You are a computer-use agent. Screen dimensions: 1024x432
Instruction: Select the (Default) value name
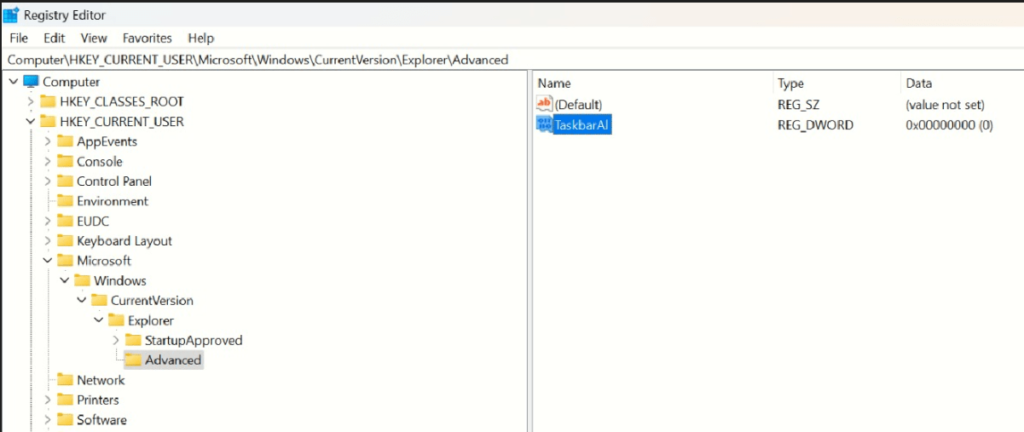click(x=578, y=104)
